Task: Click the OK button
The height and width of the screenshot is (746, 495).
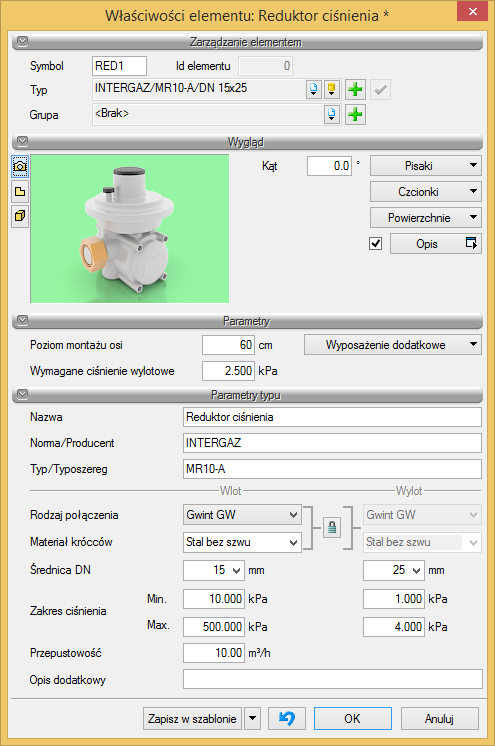Action: [353, 718]
